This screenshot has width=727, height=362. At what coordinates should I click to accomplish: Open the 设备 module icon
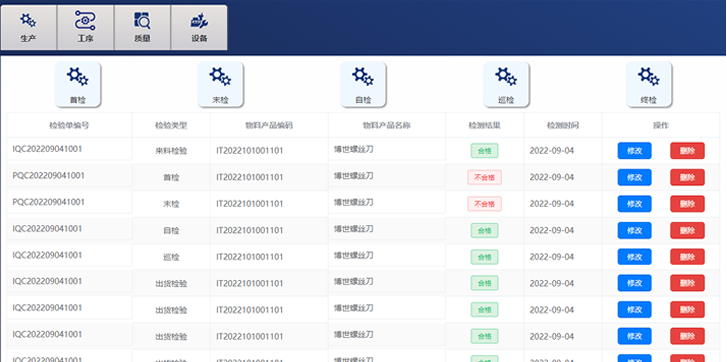coord(199,27)
